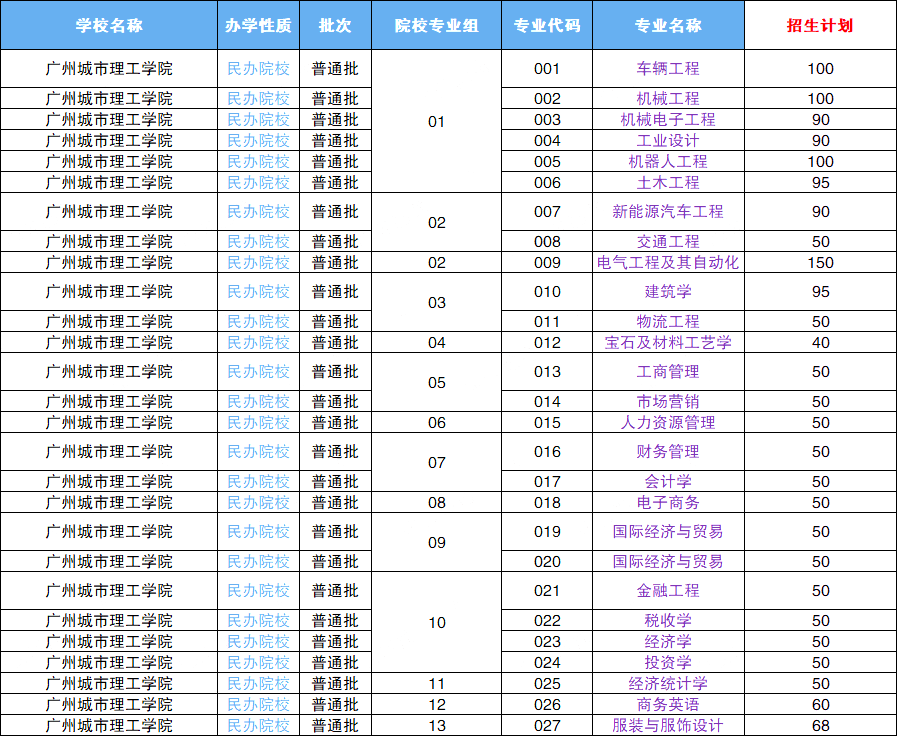
Task: Select major name 电子商务
Action: point(668,503)
